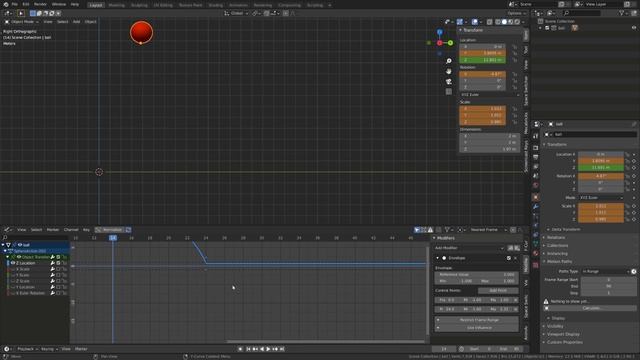This screenshot has width=640, height=360.
Task: Click the blue Z axis on navigation gizmo
Action: click(440, 32)
